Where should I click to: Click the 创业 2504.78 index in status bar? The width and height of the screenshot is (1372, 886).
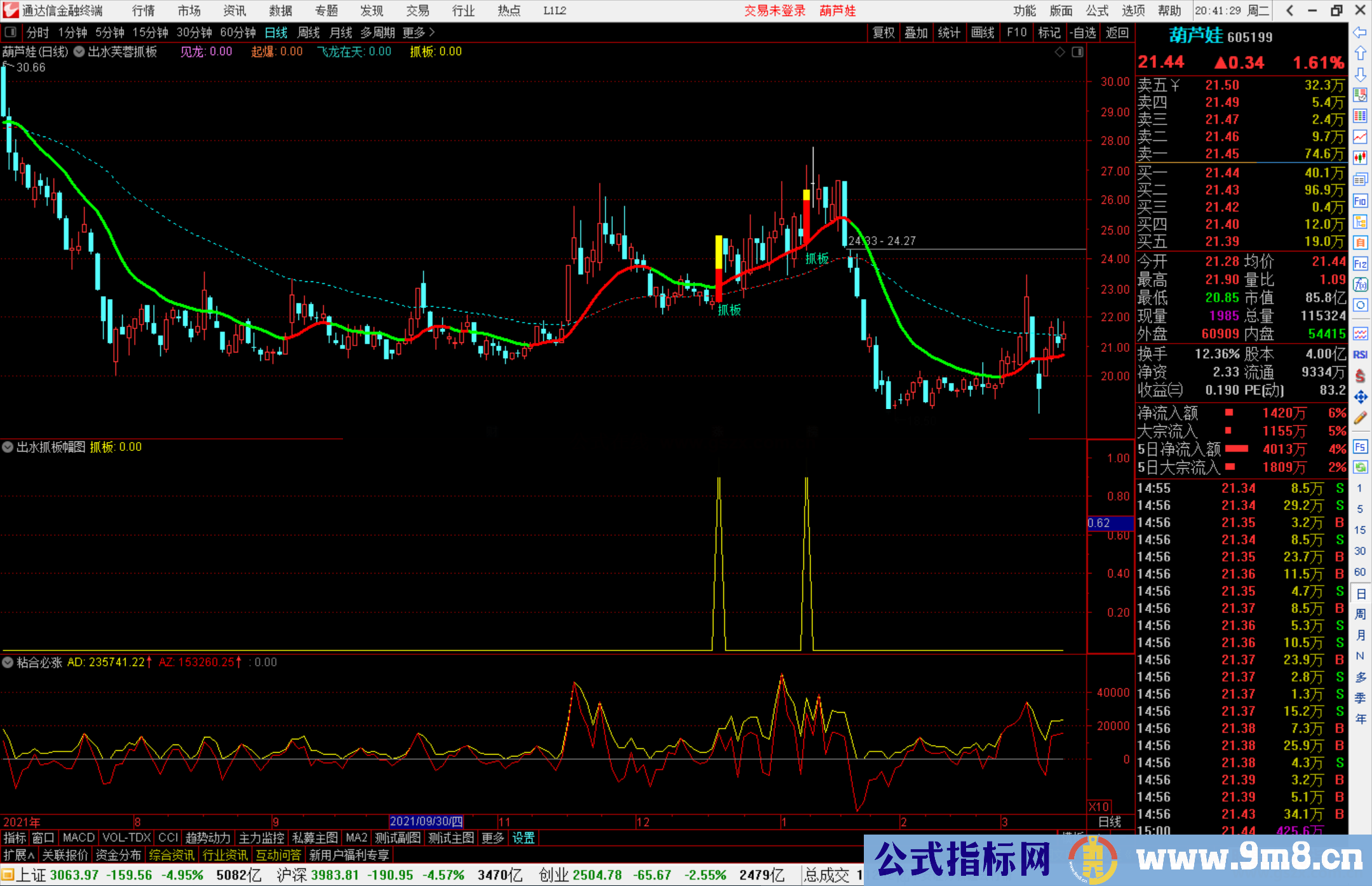coord(580,875)
